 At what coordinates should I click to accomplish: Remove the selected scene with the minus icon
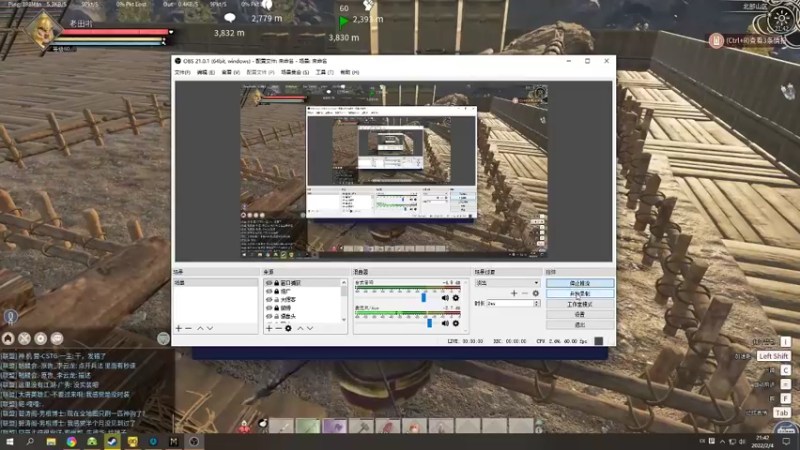click(x=188, y=328)
